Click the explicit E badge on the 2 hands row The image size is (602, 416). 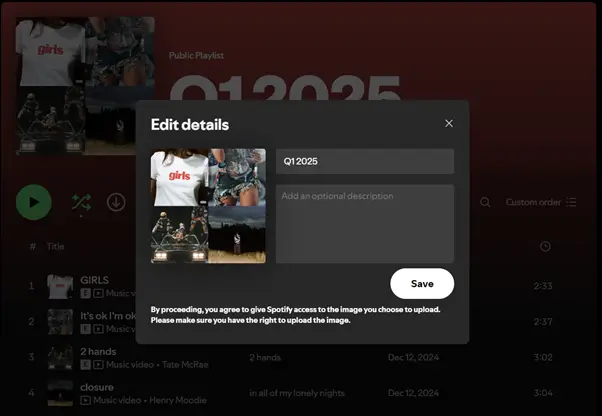pyautogui.click(x=85, y=365)
